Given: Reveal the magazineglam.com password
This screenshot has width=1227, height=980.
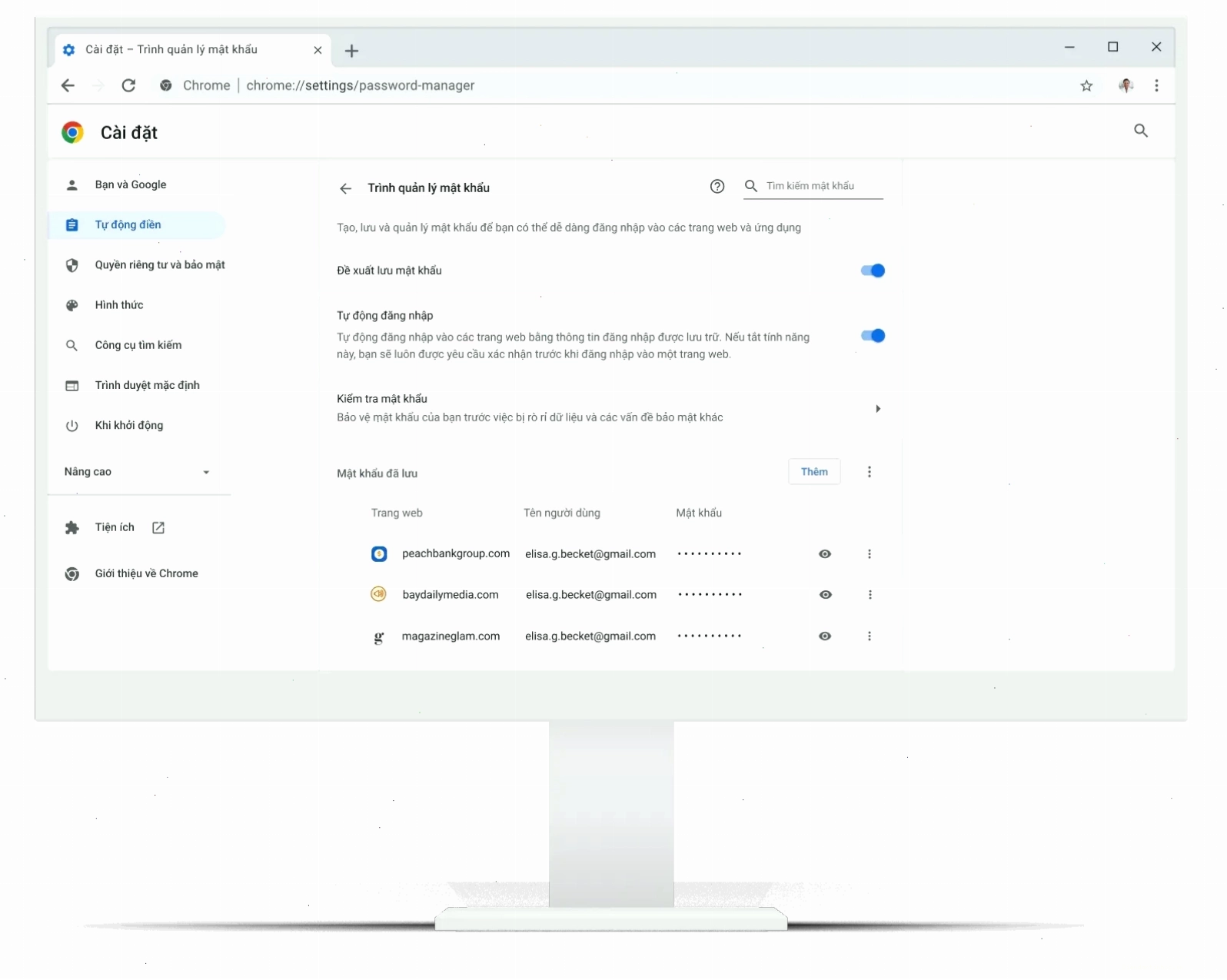Looking at the screenshot, I should (825, 636).
